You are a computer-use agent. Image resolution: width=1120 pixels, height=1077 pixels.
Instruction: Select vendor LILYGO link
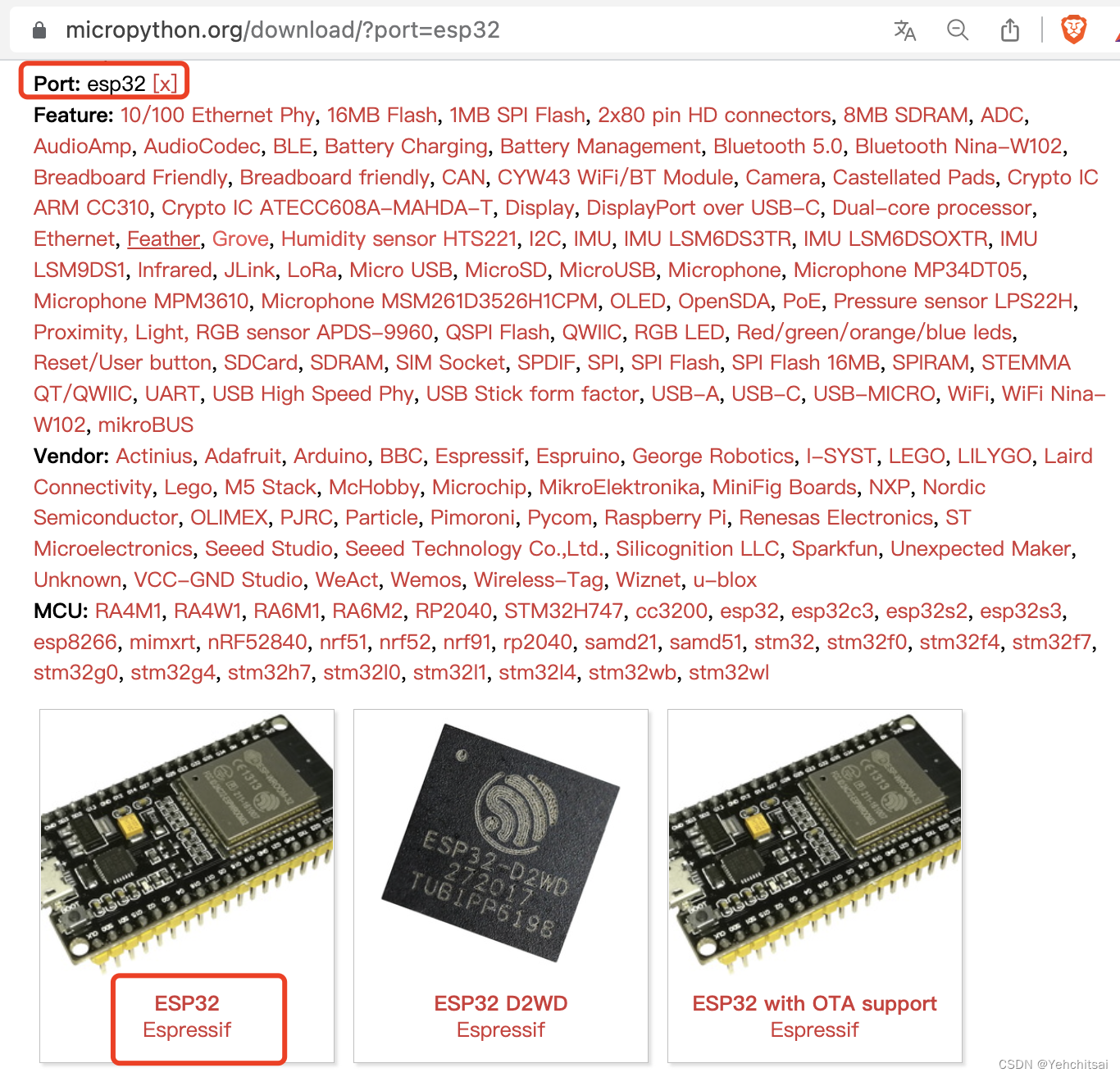(995, 457)
